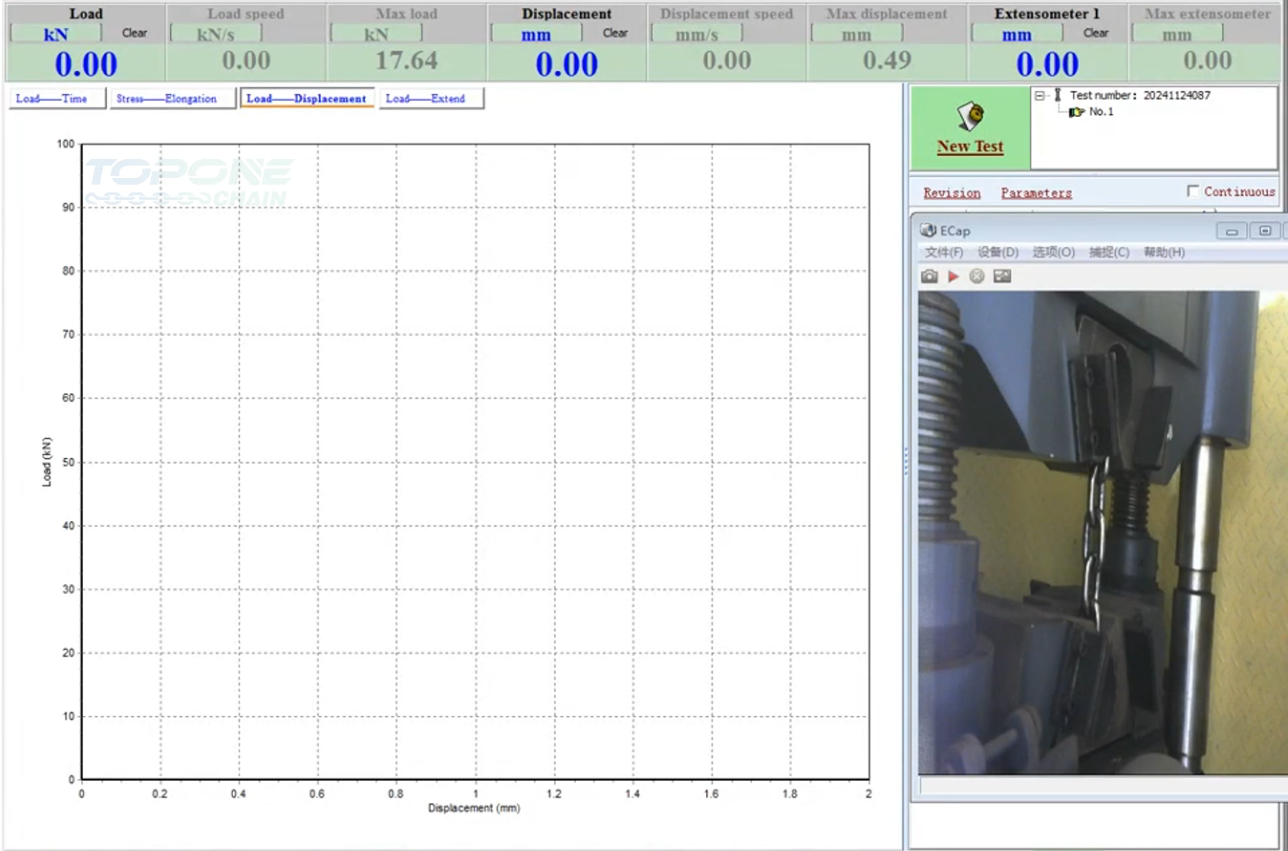
Task: Click the Max load value 17.64
Action: [x=406, y=61]
